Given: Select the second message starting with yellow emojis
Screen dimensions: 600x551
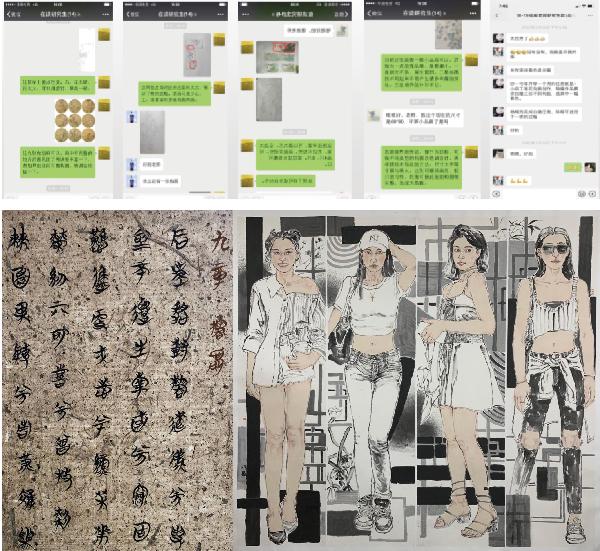Looking at the screenshot, I should click(543, 54).
